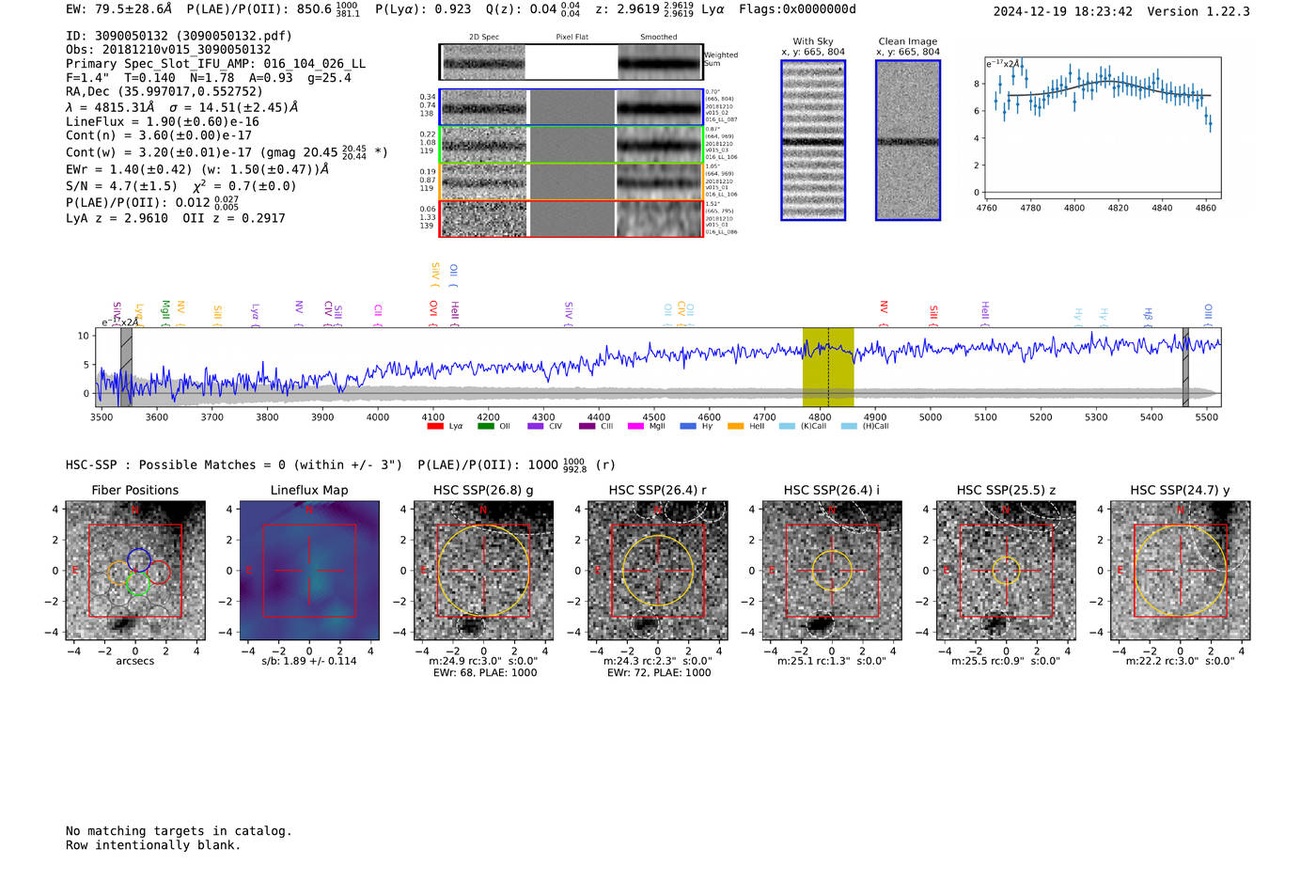This screenshot has width=1316, height=896.
Task: Click the gray hatched band near 3550 Å
Action: click(126, 367)
